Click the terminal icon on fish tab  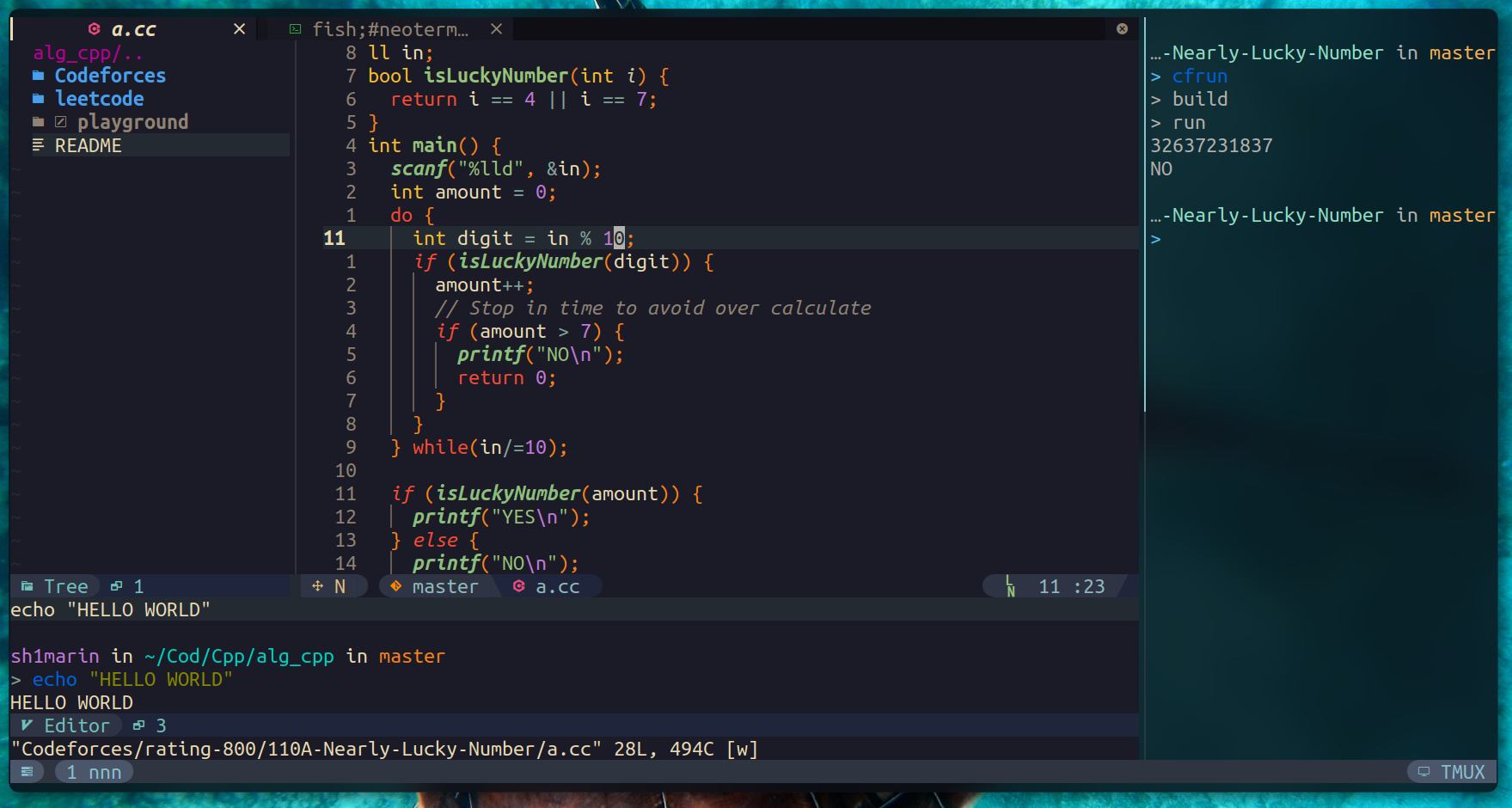coord(295,29)
